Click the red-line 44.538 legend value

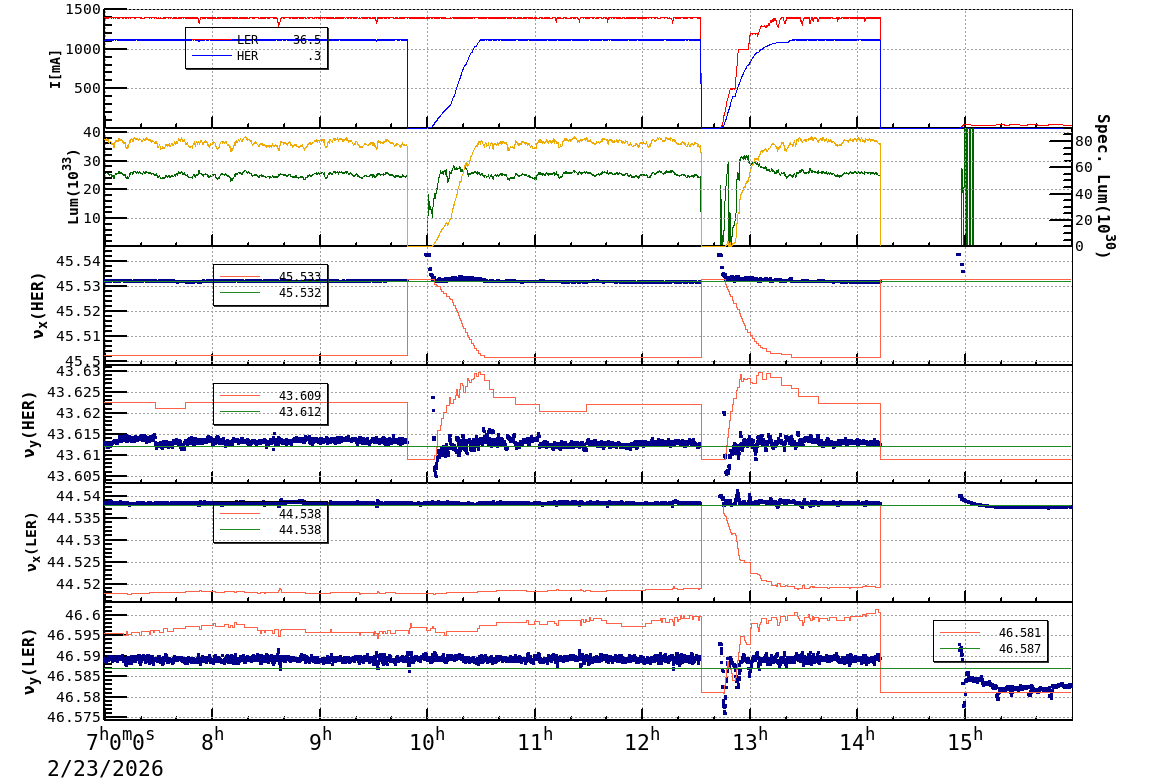point(300,514)
